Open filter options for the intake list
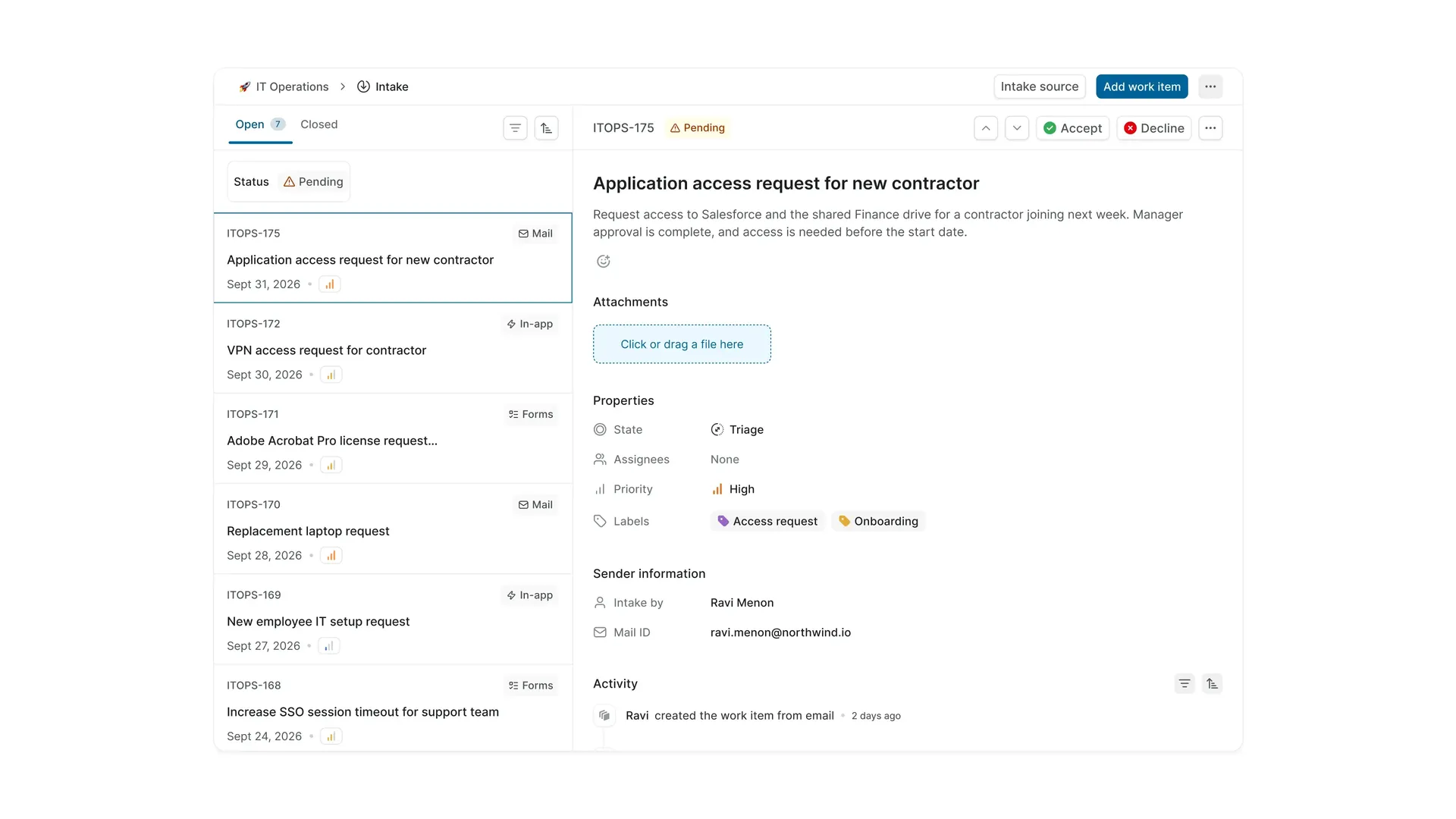This screenshot has height=819, width=1456. pyautogui.click(x=515, y=128)
